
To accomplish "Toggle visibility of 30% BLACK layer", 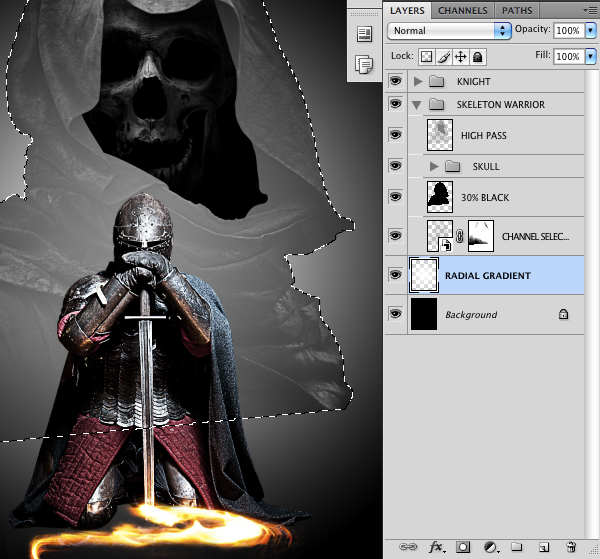I will point(396,196).
